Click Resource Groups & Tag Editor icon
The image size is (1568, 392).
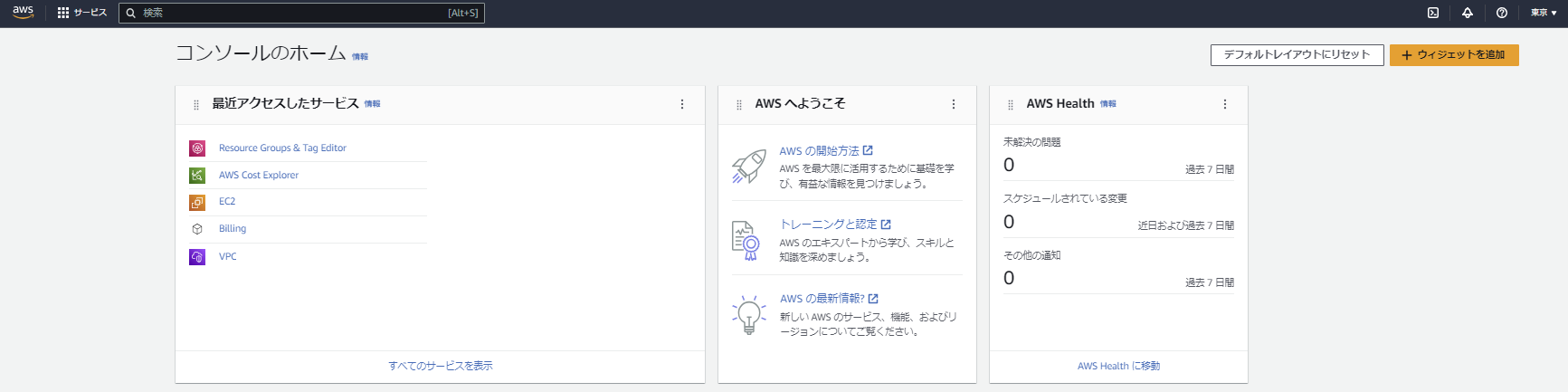pyautogui.click(x=197, y=148)
